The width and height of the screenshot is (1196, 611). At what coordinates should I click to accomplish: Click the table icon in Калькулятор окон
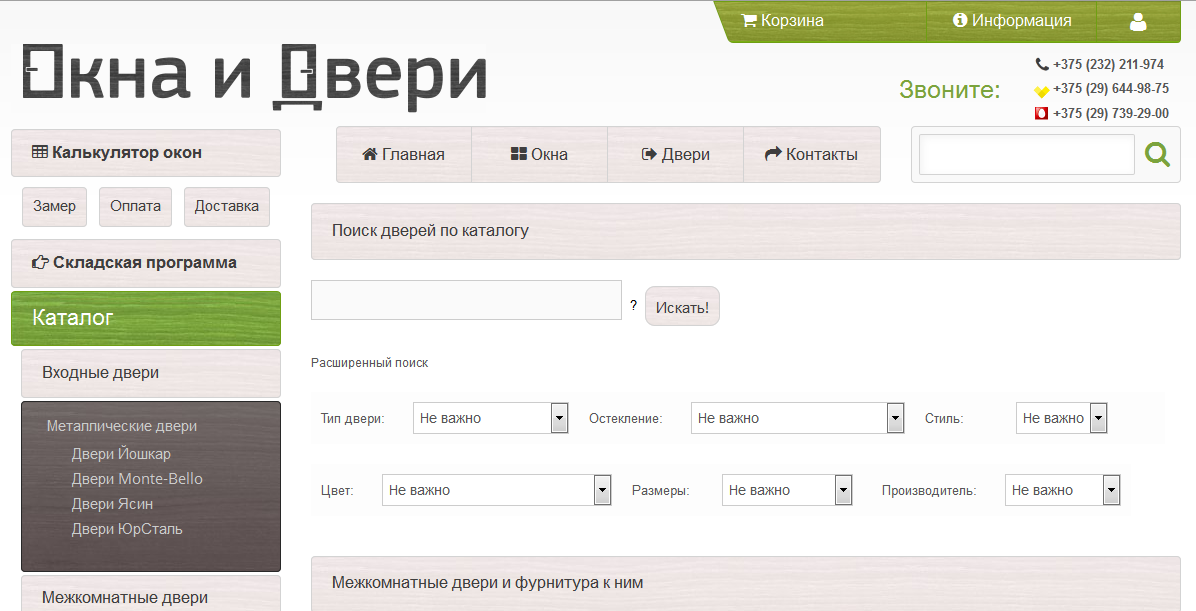40,152
